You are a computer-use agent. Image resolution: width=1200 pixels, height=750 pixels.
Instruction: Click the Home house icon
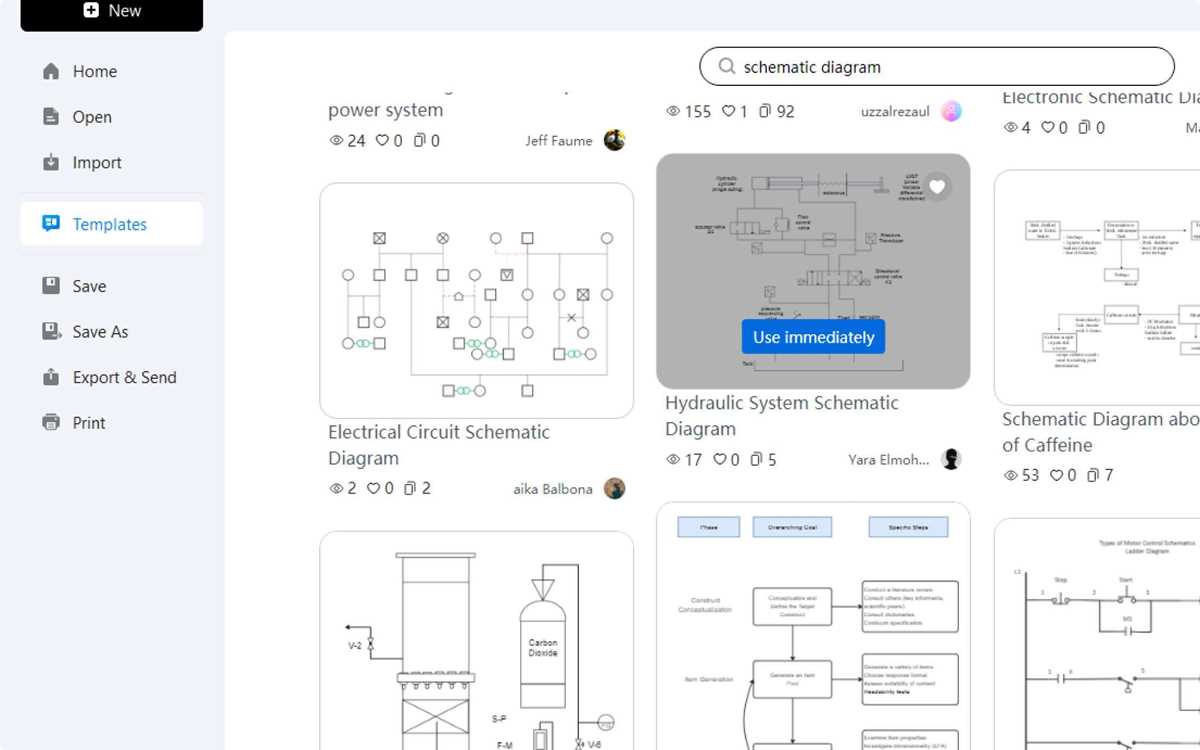[x=51, y=71]
